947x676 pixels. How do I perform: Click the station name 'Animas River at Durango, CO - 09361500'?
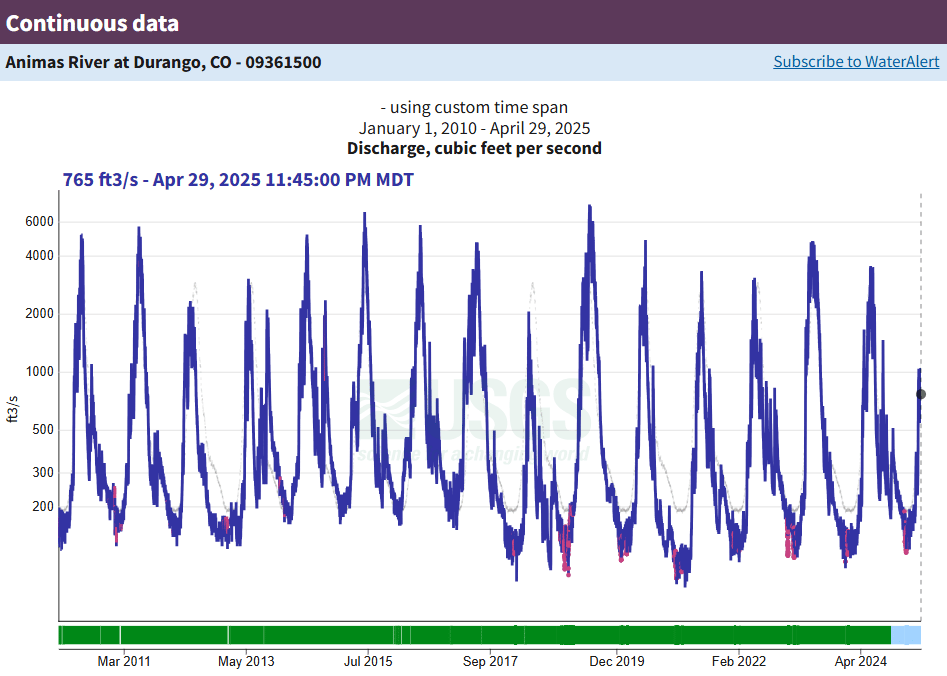[163, 62]
